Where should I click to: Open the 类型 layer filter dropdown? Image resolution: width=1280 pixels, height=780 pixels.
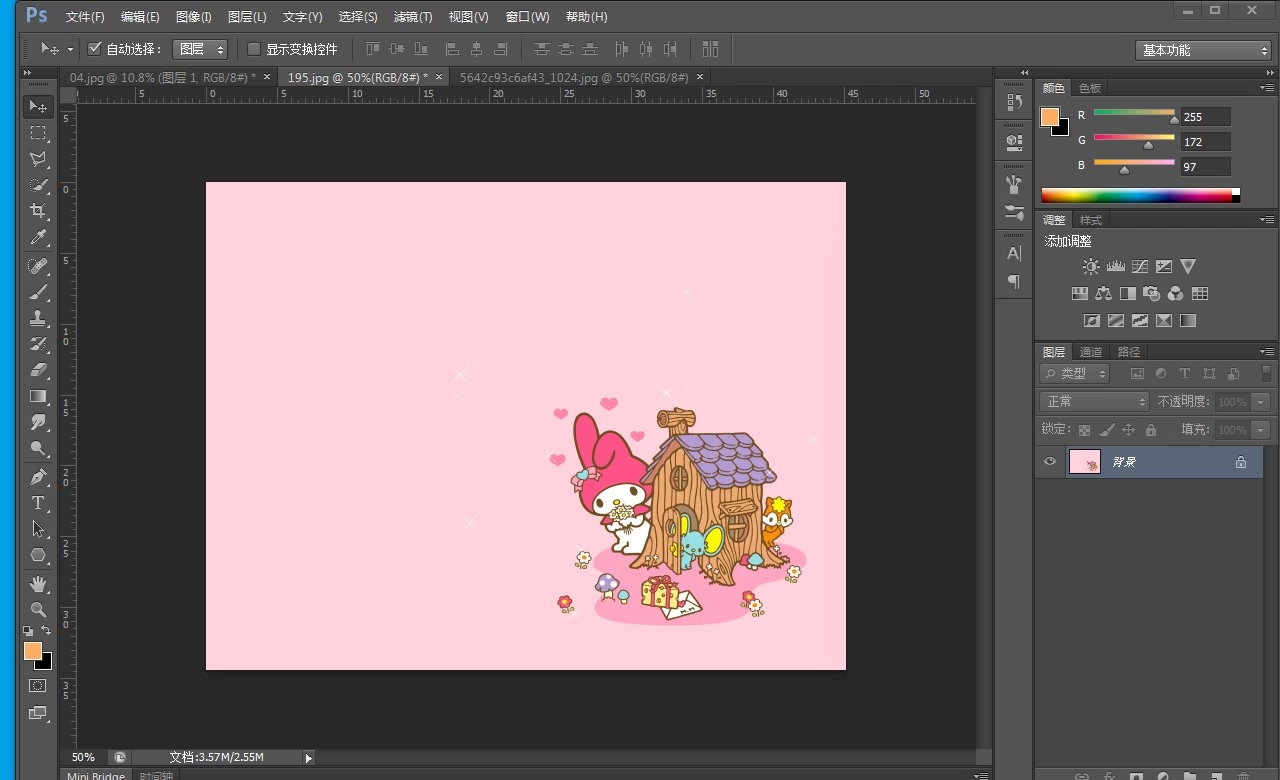click(1075, 373)
